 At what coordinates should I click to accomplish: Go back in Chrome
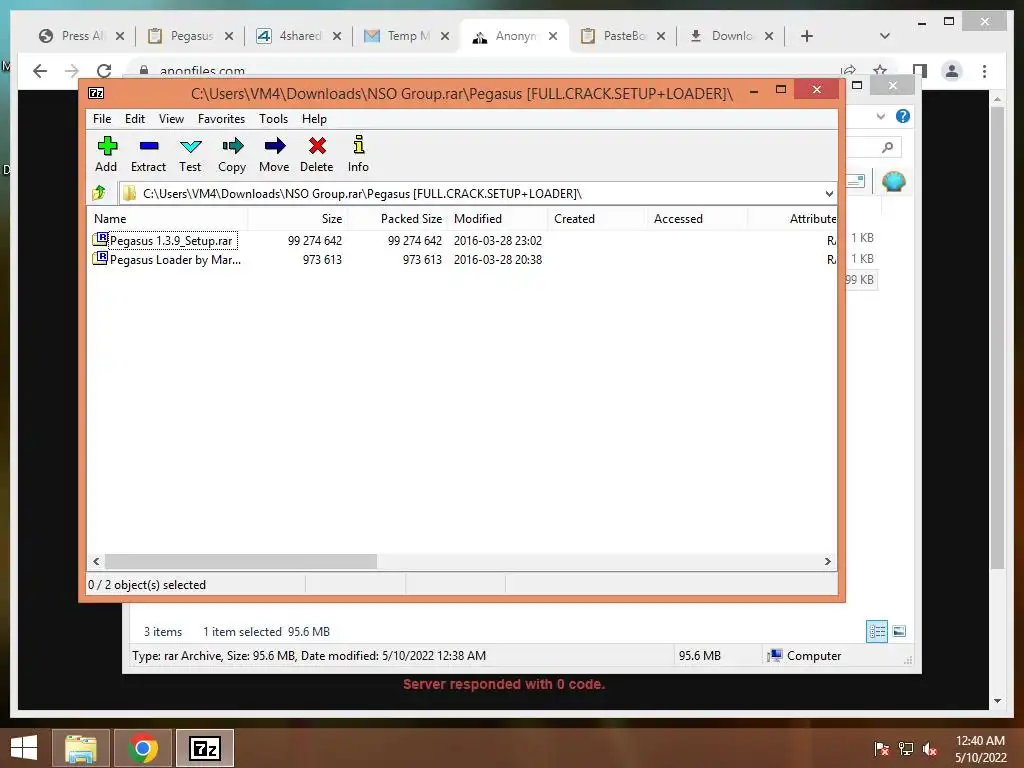[40, 71]
